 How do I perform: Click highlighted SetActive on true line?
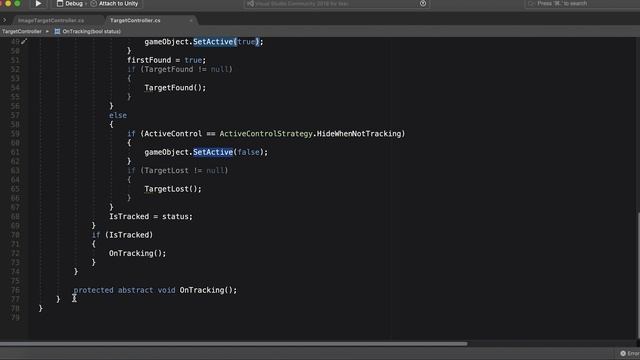tap(213, 42)
